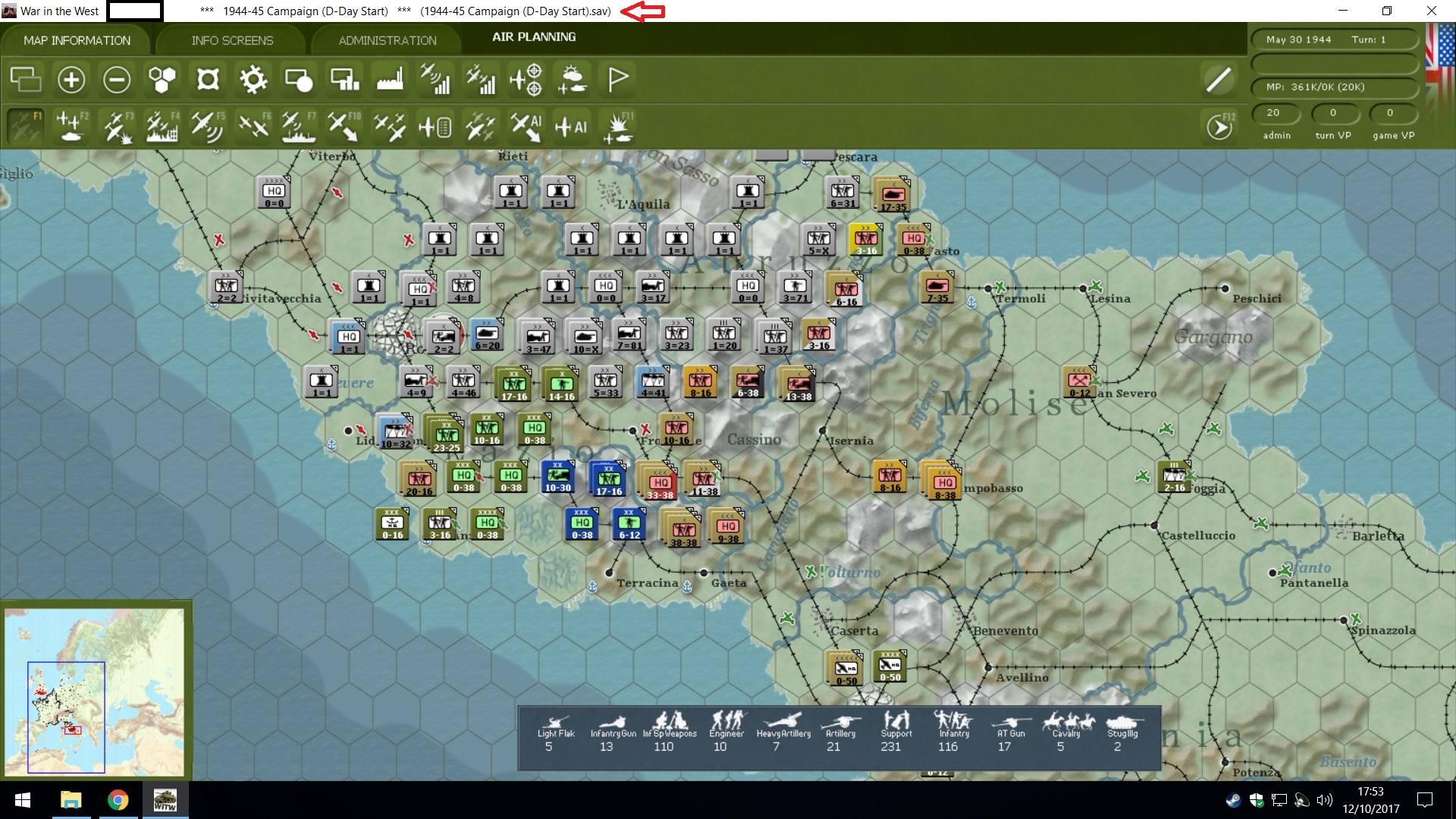Open the Map Information tab

[77, 40]
